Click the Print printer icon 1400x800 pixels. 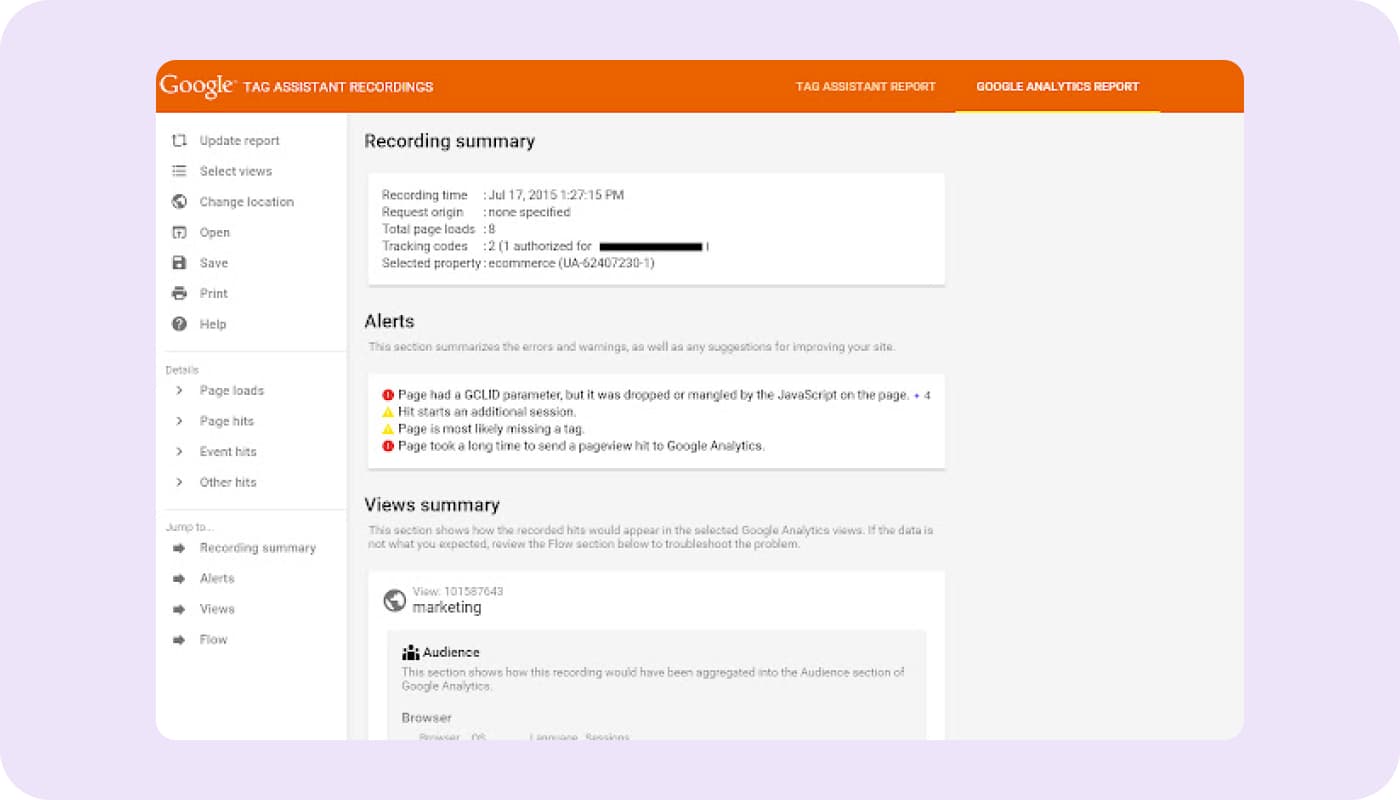(x=179, y=293)
